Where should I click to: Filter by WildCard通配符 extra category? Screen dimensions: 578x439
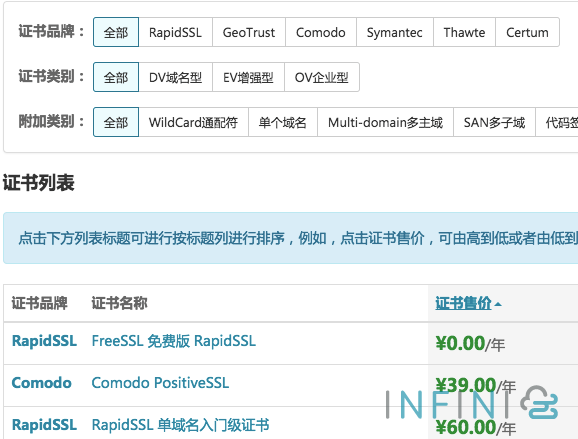tap(194, 122)
